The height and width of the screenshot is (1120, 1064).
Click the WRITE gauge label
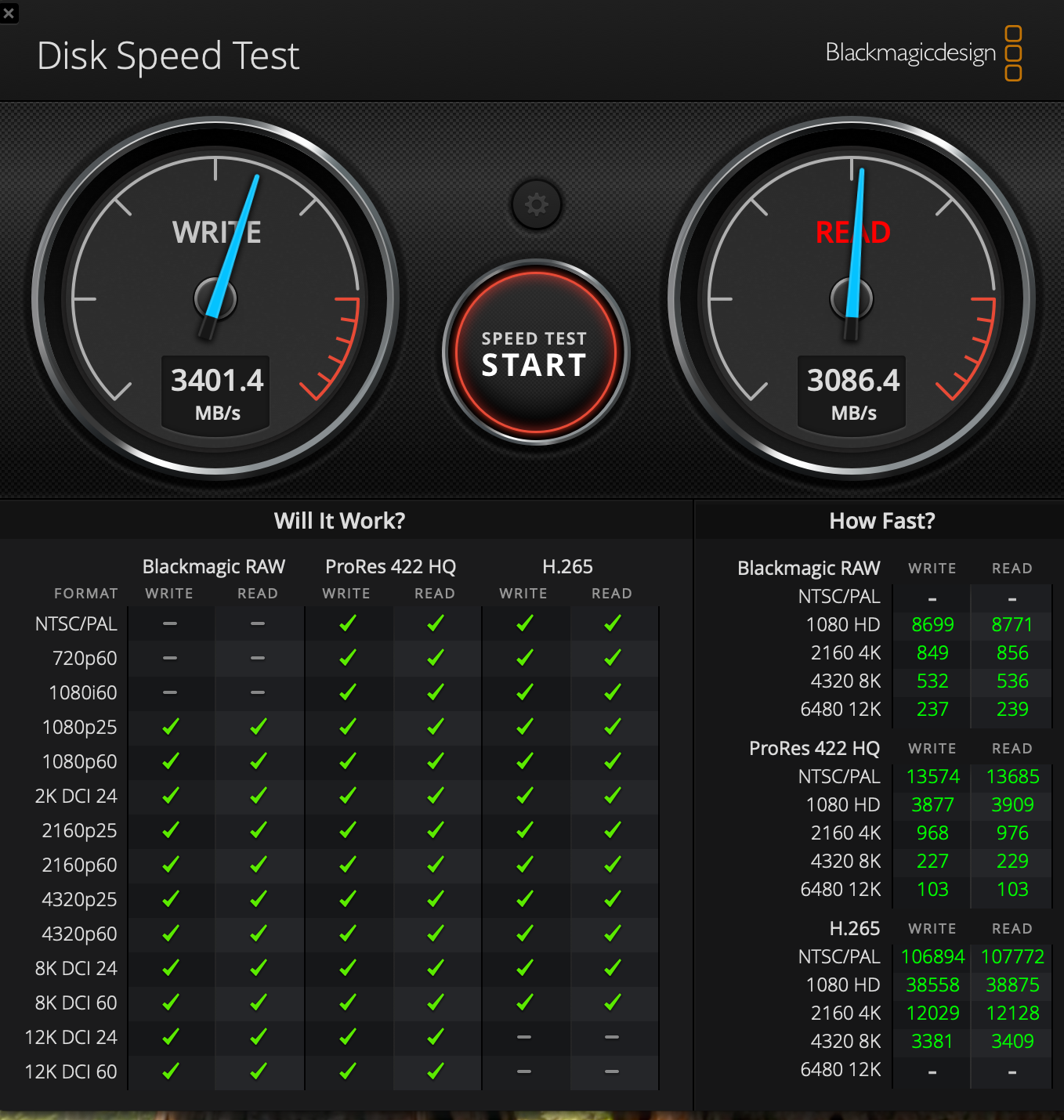point(217,233)
